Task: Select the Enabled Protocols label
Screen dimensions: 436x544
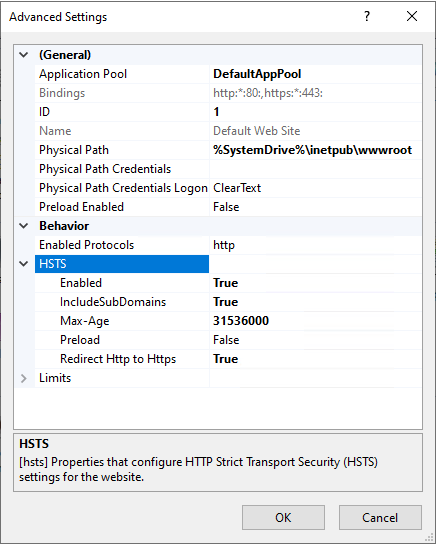Action: [x=86, y=245]
